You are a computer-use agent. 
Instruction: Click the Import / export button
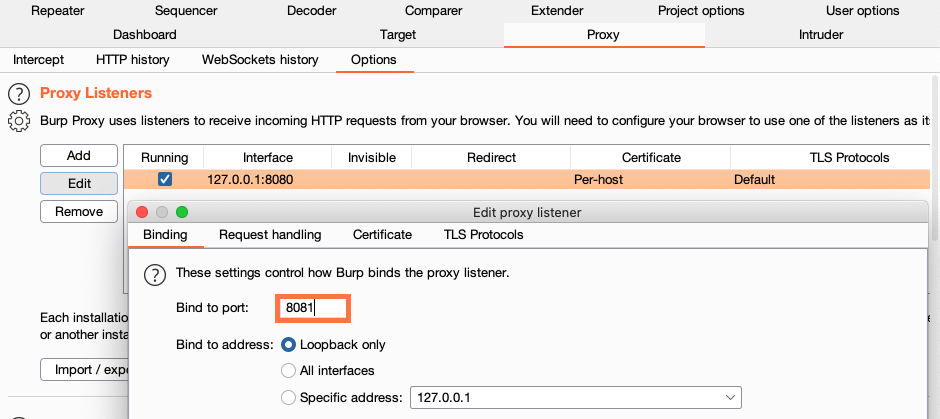(x=85, y=370)
